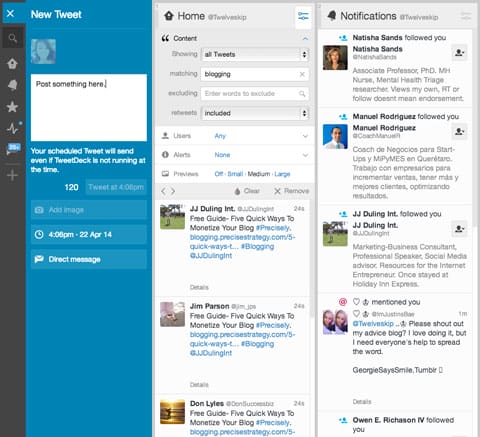Open Natisha Sands profile picture
Screen dimensions: 480x437
(x=335, y=58)
